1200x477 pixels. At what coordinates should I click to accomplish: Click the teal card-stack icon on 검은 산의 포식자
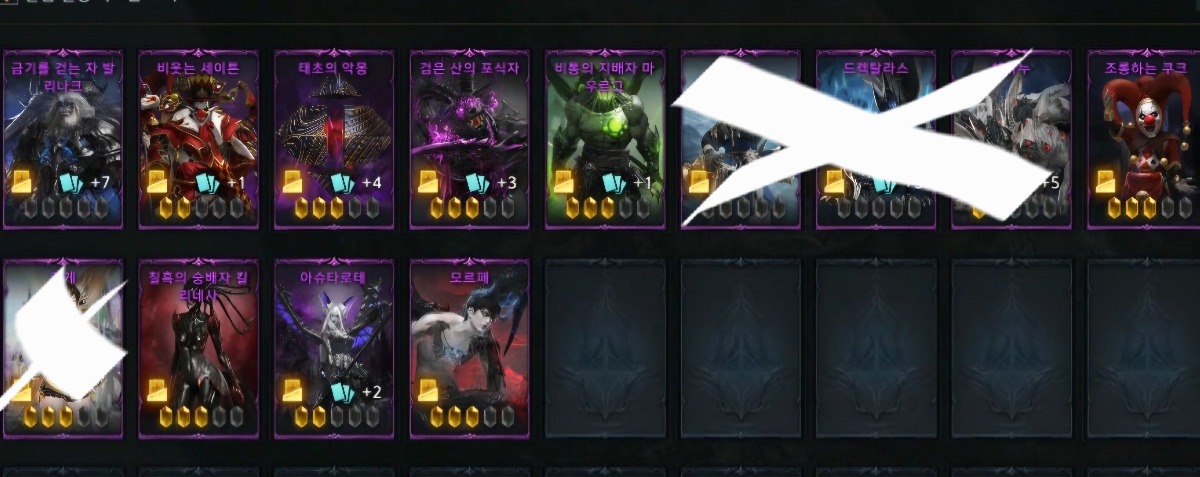click(x=474, y=182)
